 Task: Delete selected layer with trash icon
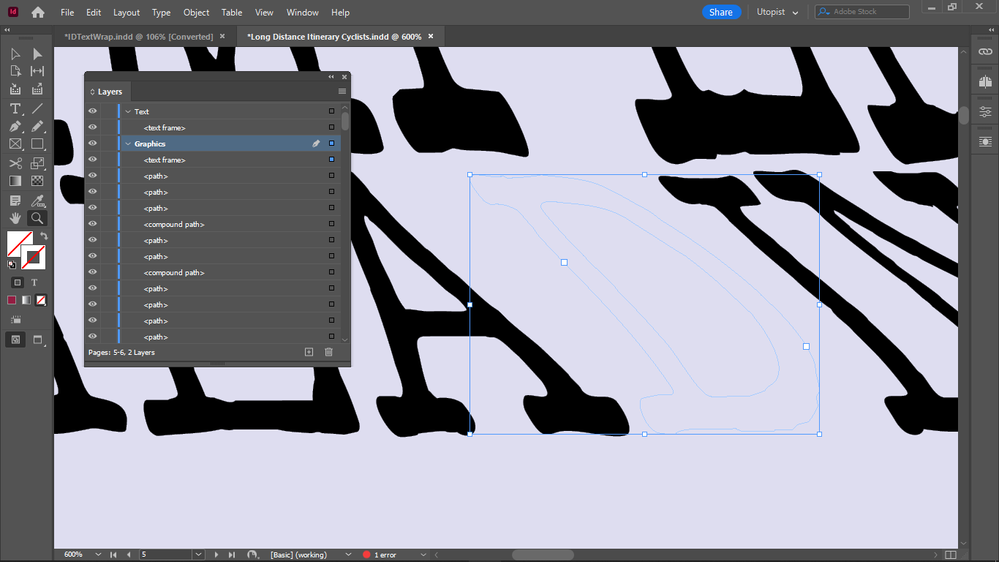[329, 352]
